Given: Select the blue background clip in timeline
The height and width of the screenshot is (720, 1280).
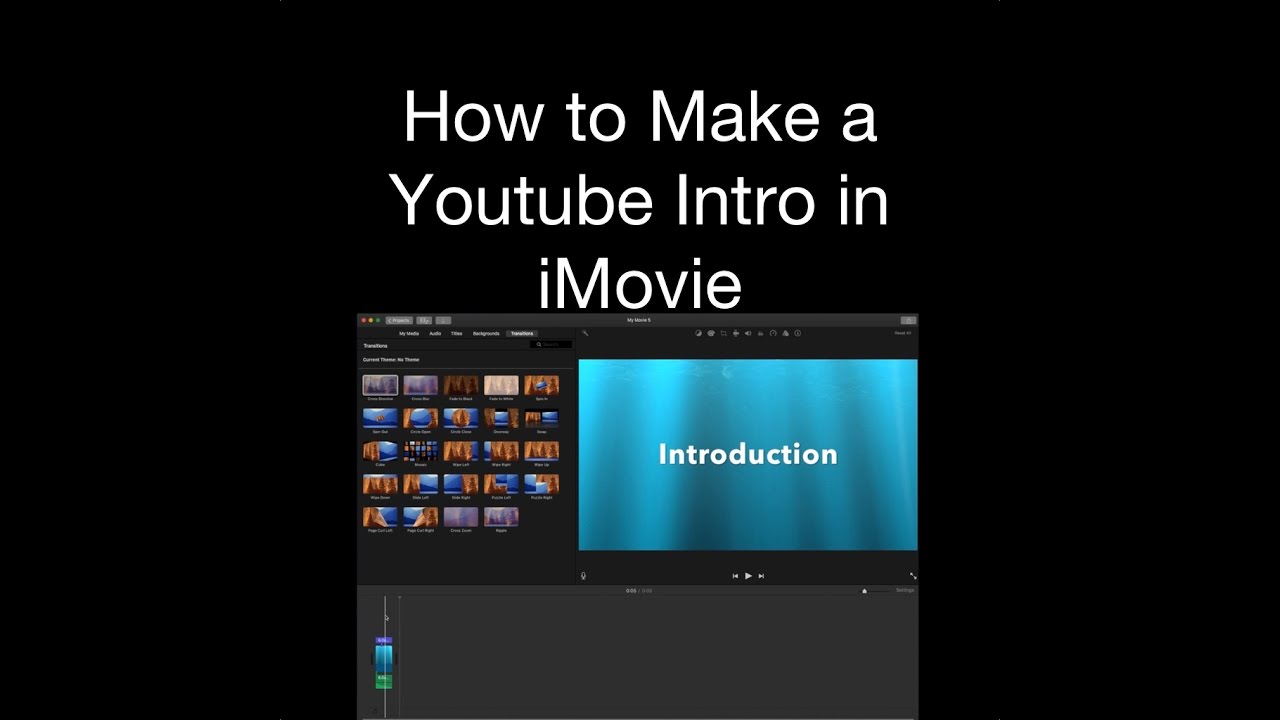Looking at the screenshot, I should coord(384,658).
